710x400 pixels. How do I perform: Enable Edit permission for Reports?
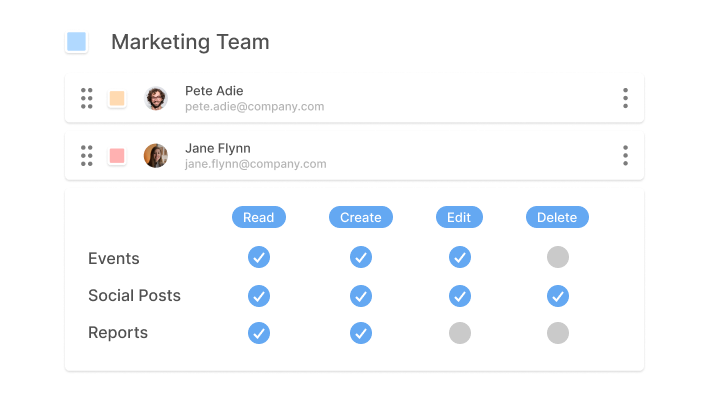point(460,333)
